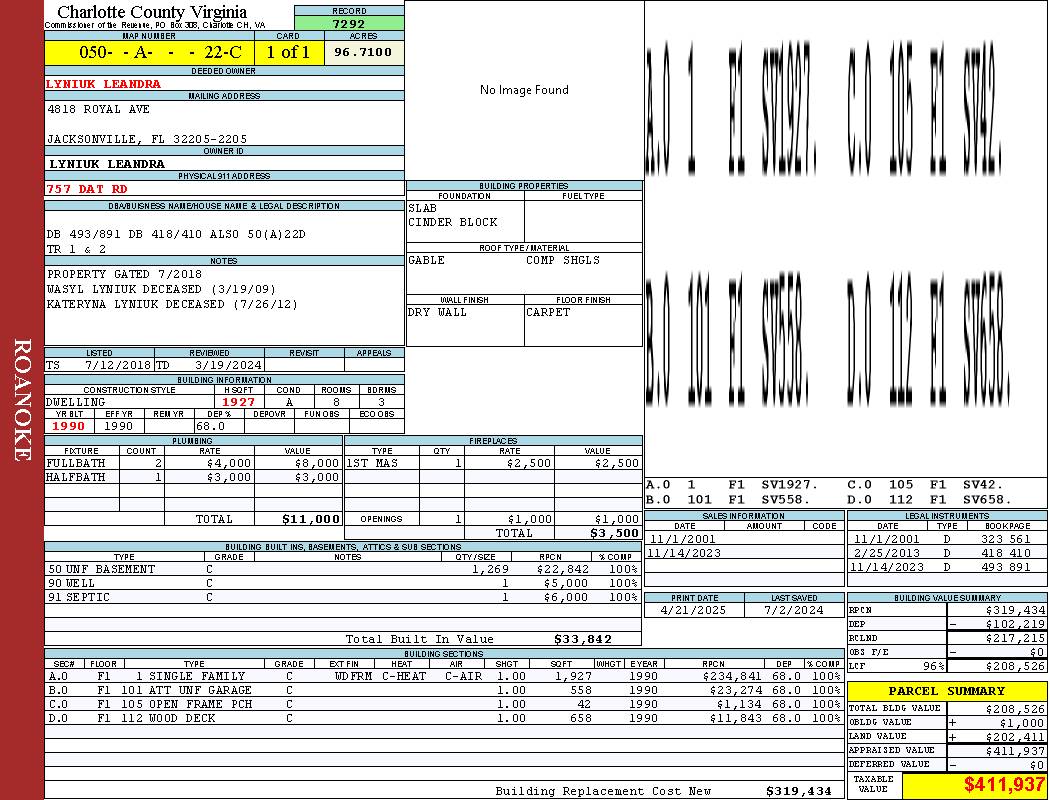Viewport: 1050px width, 800px height.
Task: Click section A.0 SINGLE FAMILY row
Action: (445, 677)
